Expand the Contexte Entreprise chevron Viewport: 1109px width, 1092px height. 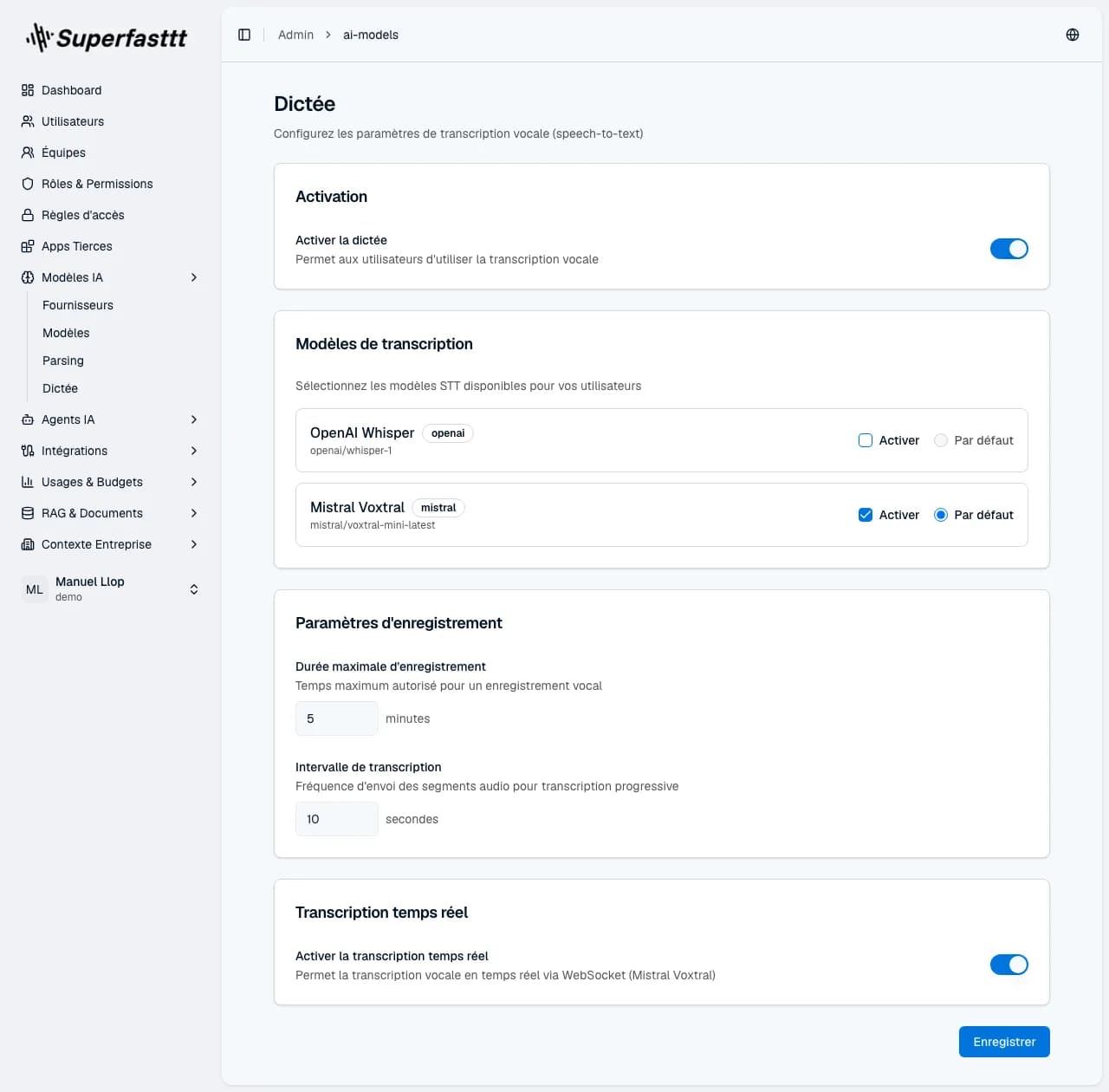tap(194, 544)
